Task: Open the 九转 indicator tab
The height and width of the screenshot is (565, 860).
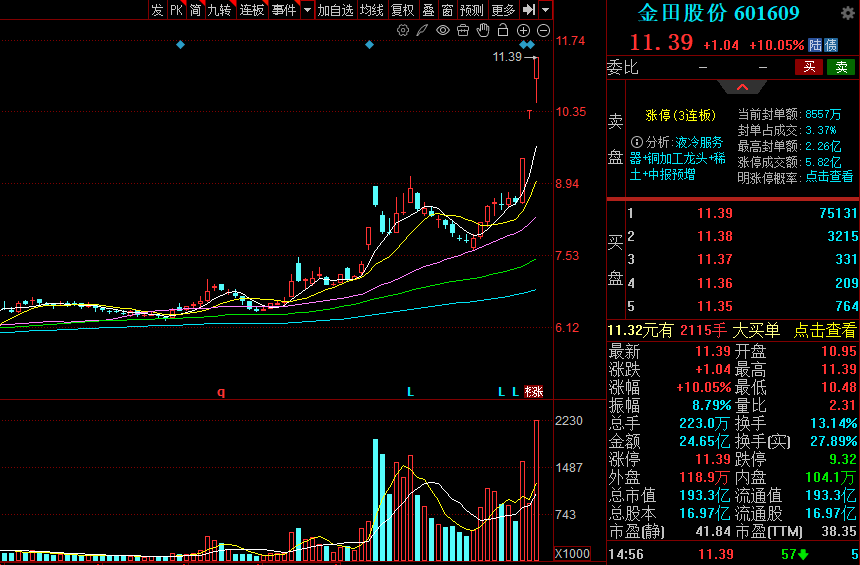Action: (x=219, y=10)
